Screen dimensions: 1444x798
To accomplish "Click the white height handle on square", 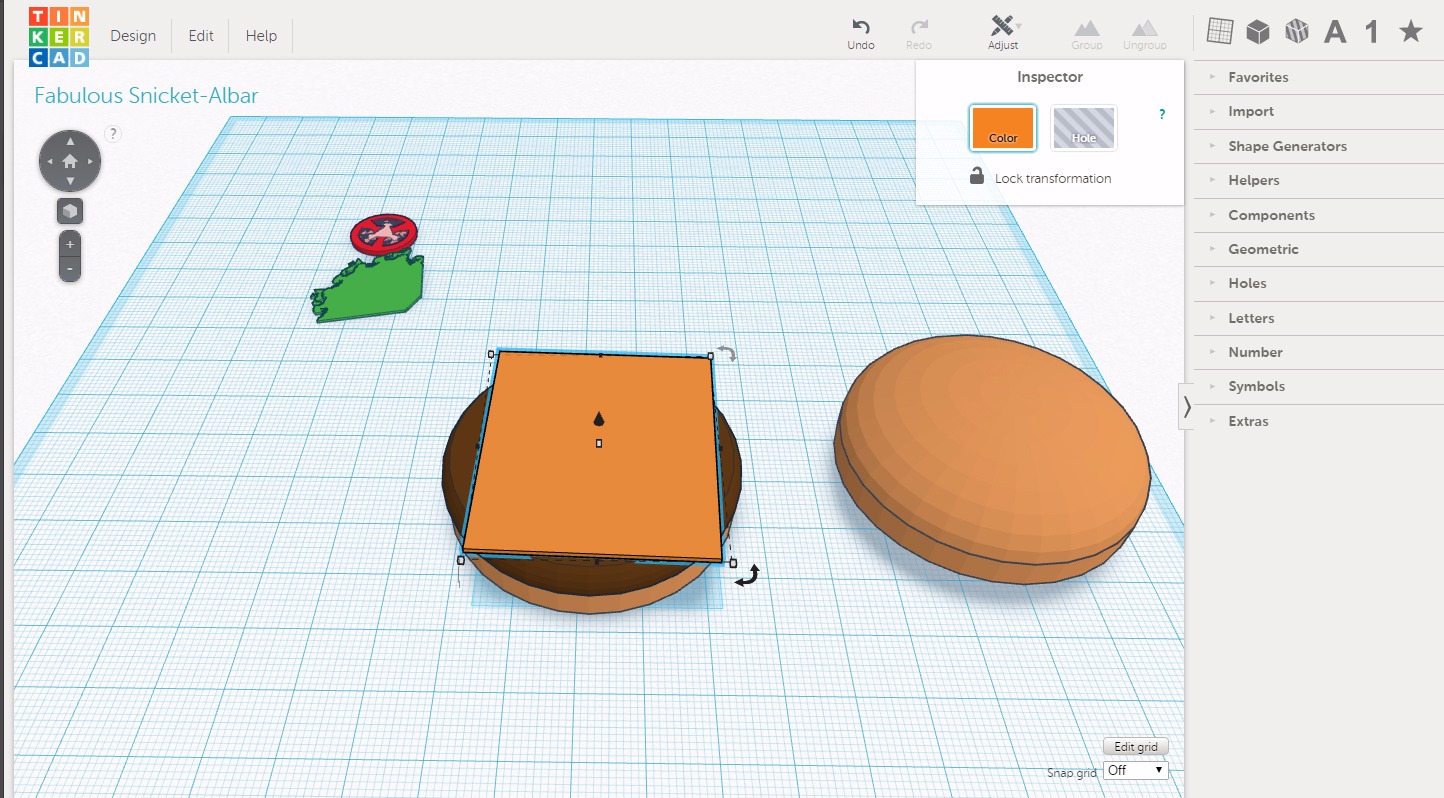I will tap(599, 443).
